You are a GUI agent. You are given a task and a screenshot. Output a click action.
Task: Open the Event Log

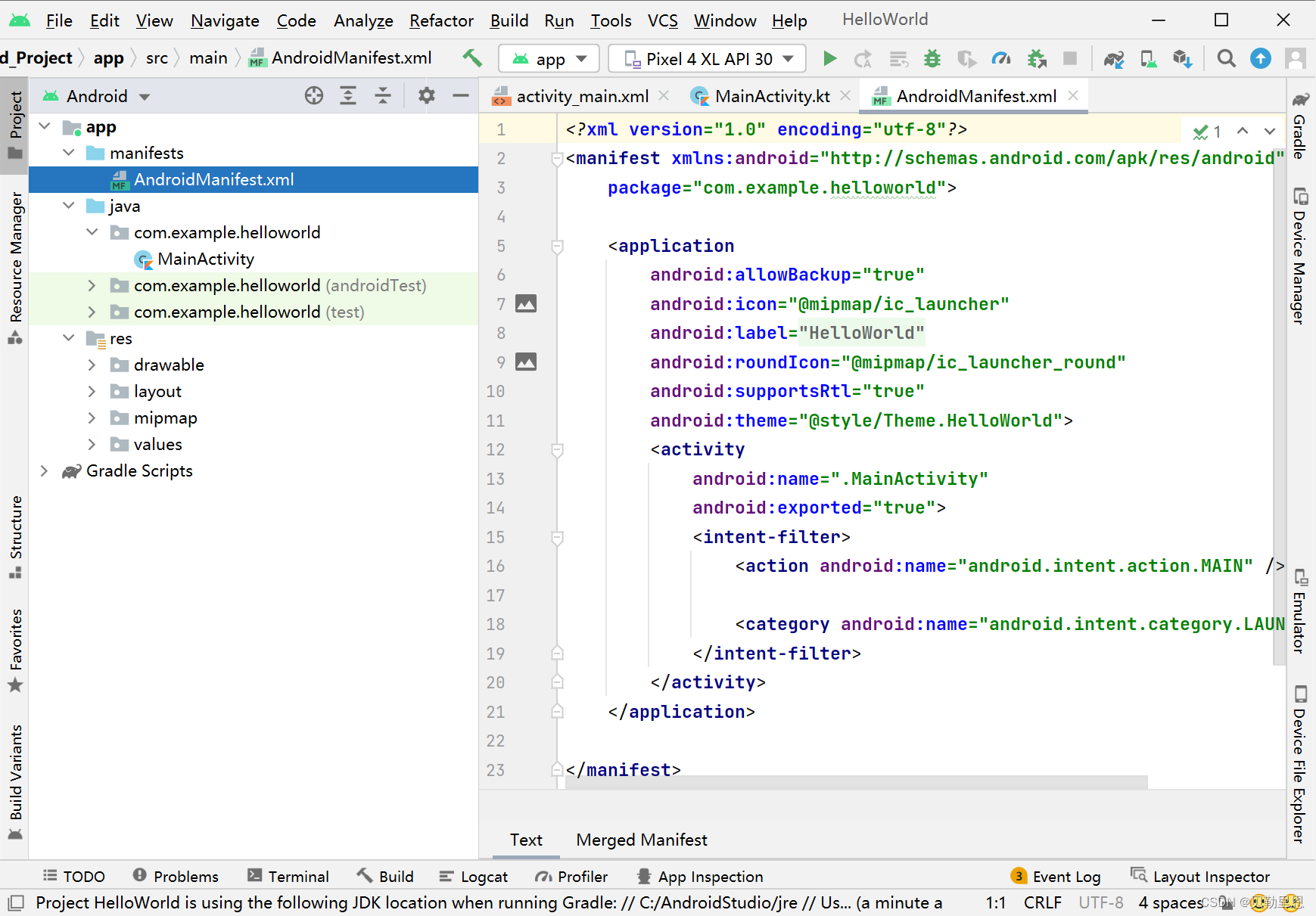tap(1056, 877)
